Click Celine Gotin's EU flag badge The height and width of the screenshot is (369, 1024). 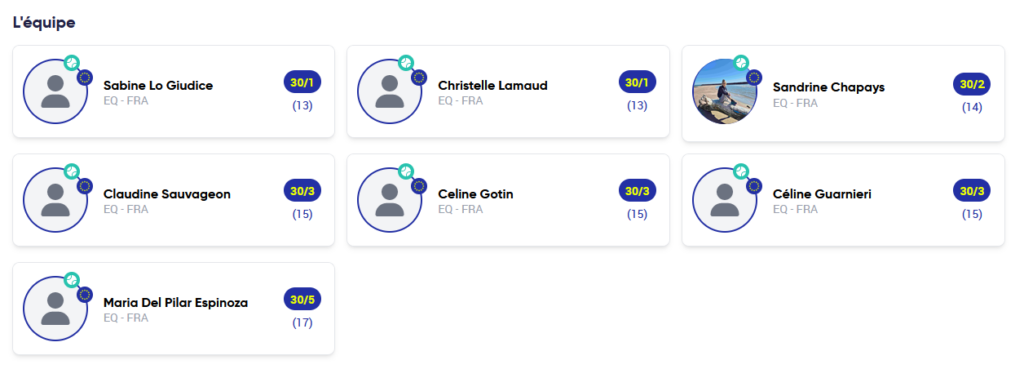coord(419,186)
